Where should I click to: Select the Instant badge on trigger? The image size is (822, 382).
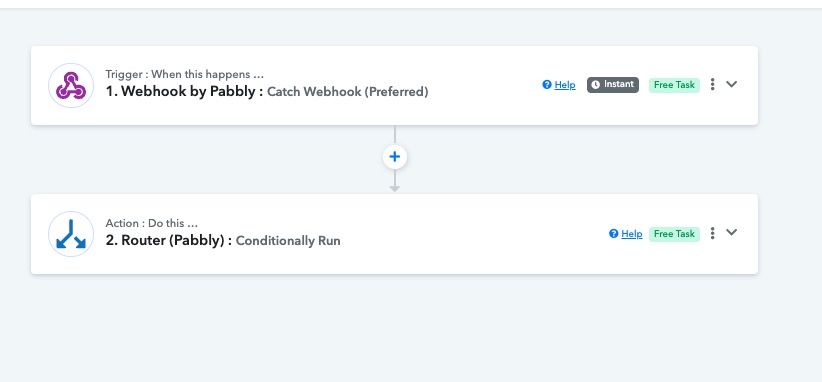click(613, 84)
